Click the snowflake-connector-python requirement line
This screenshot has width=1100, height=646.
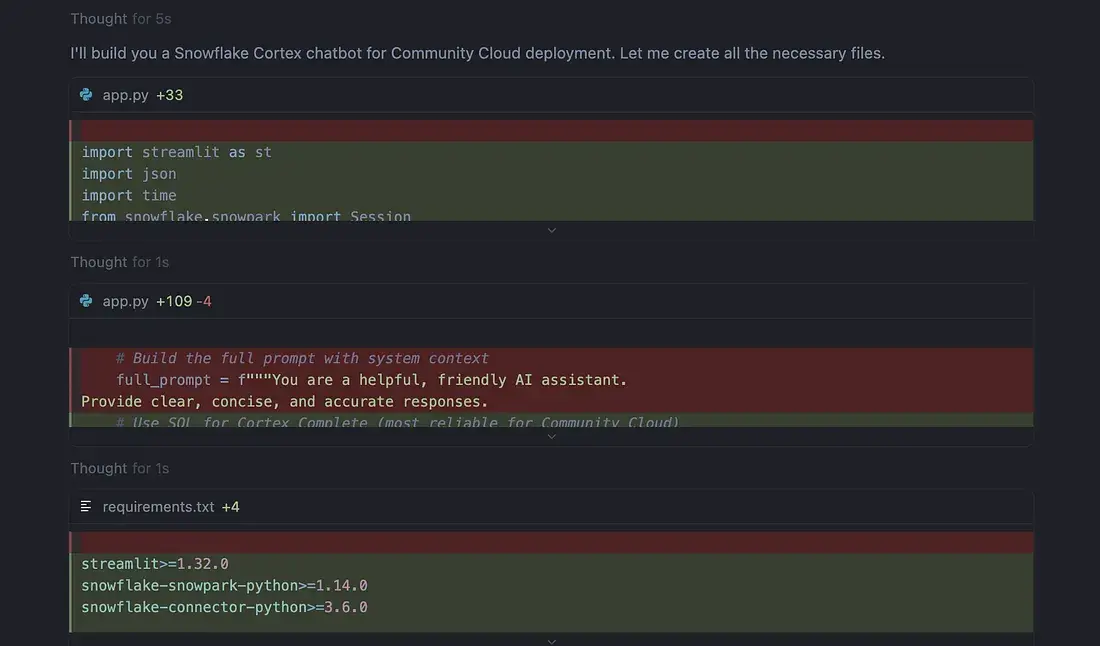[x=224, y=607]
